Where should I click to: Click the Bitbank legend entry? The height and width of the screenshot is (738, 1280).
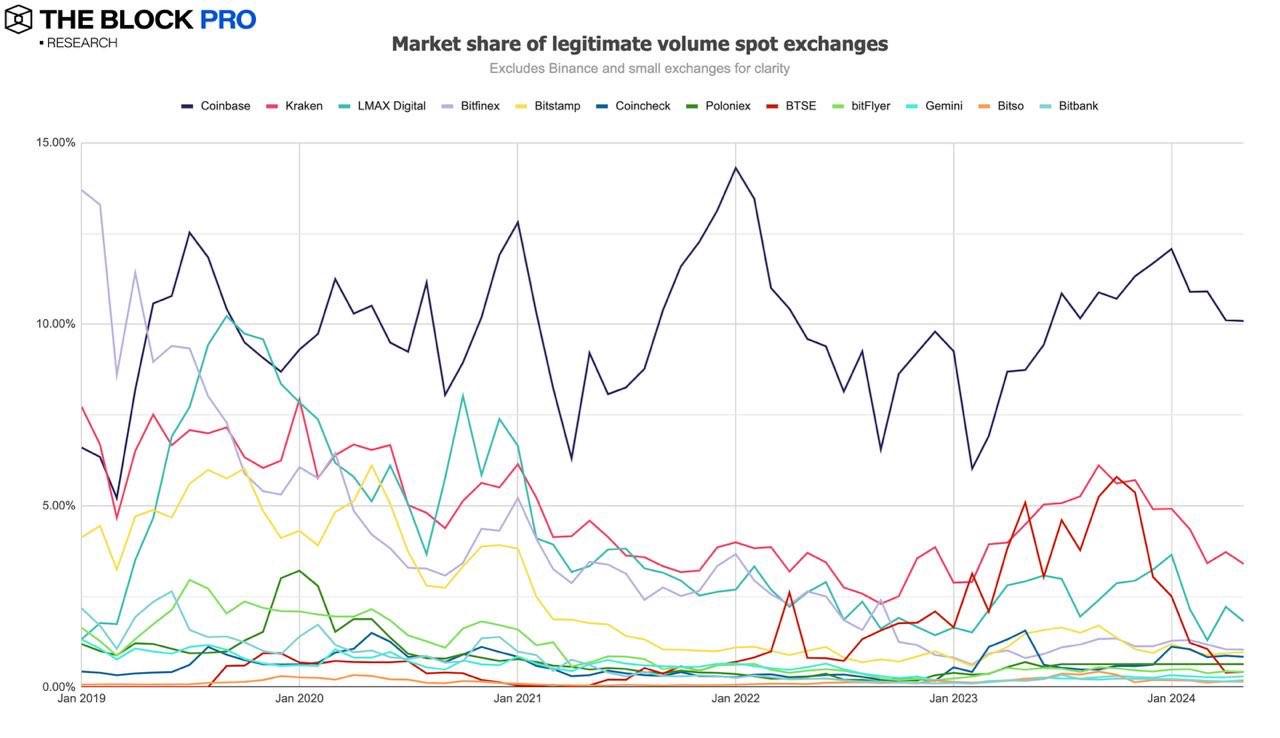point(1077,106)
